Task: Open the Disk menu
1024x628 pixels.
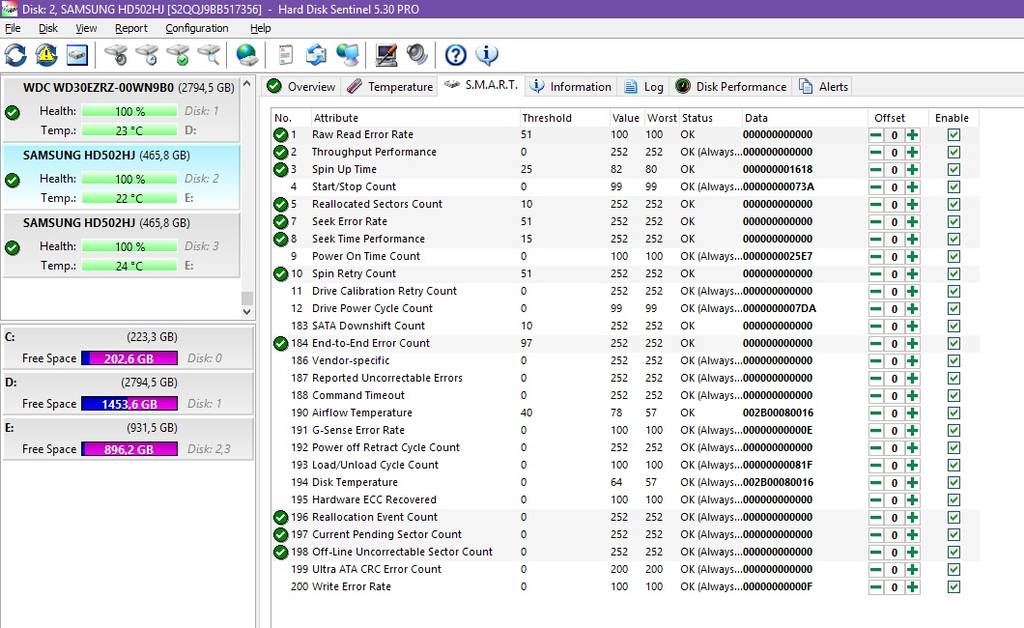Action: pyautogui.click(x=48, y=28)
